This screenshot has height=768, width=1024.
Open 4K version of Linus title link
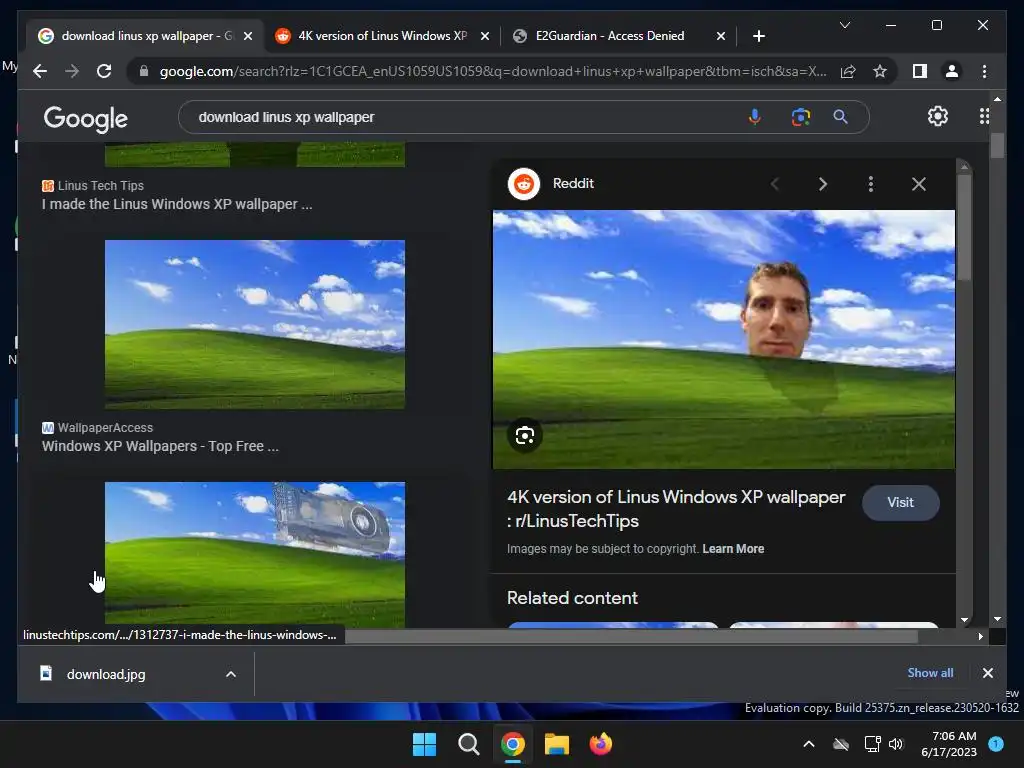click(676, 509)
